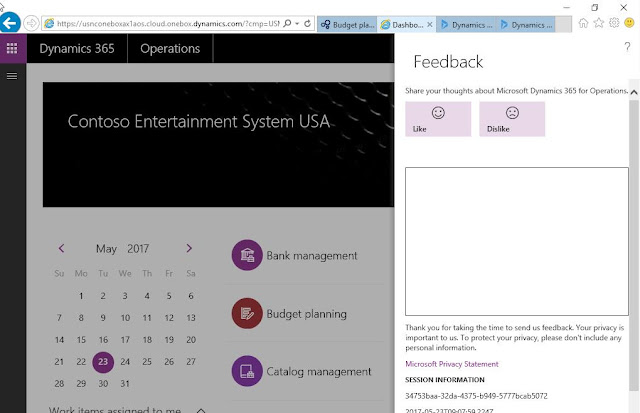Open Favorites with the star icon
640x413 pixels.
point(599,23)
